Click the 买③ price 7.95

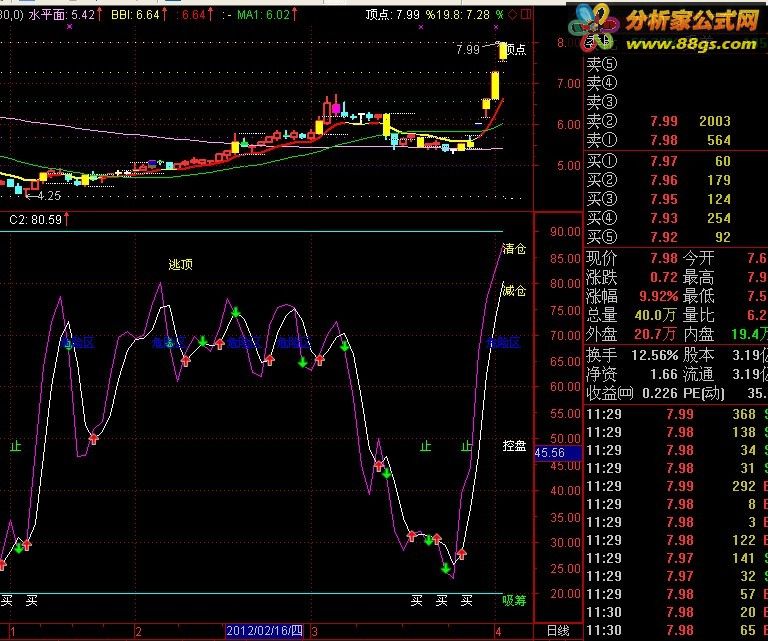(664, 199)
